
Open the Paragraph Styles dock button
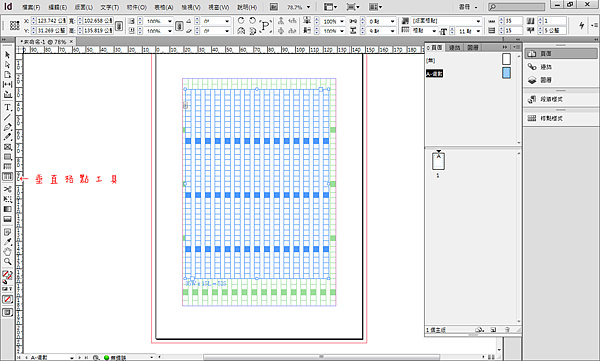coord(561,99)
